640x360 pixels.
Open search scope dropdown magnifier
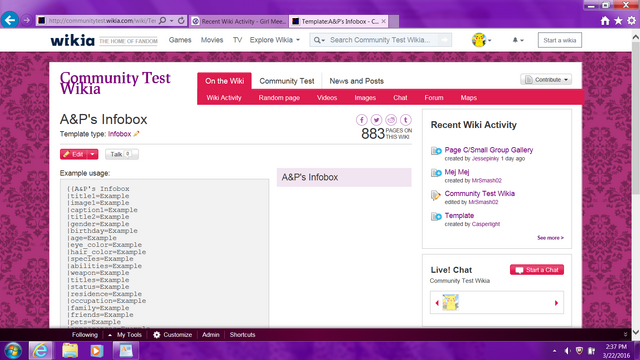point(319,40)
